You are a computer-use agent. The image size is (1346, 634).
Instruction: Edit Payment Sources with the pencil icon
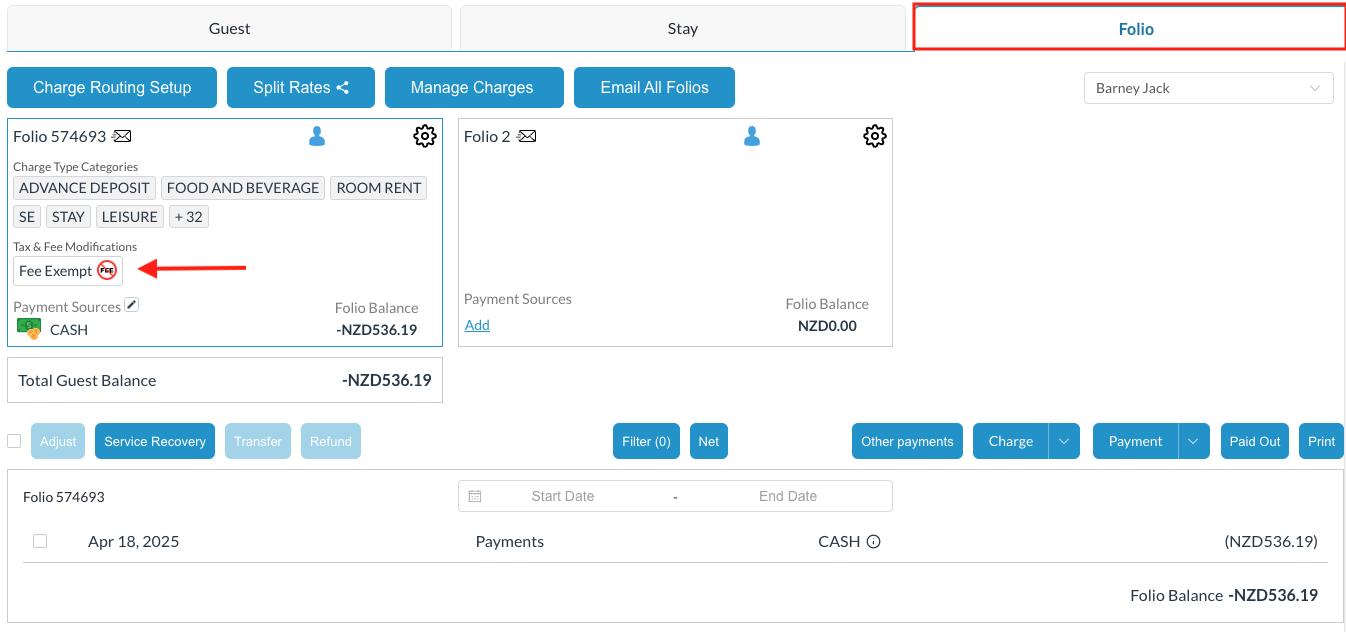(132, 305)
